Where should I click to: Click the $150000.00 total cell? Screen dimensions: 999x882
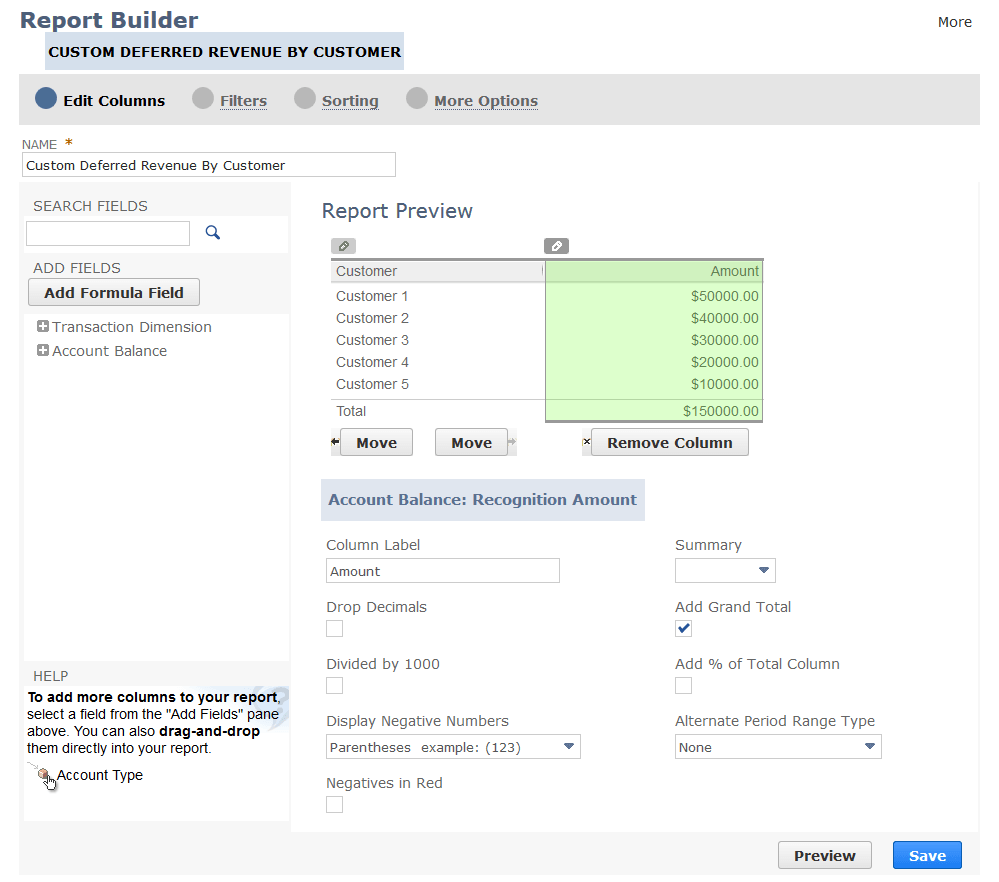(x=721, y=411)
